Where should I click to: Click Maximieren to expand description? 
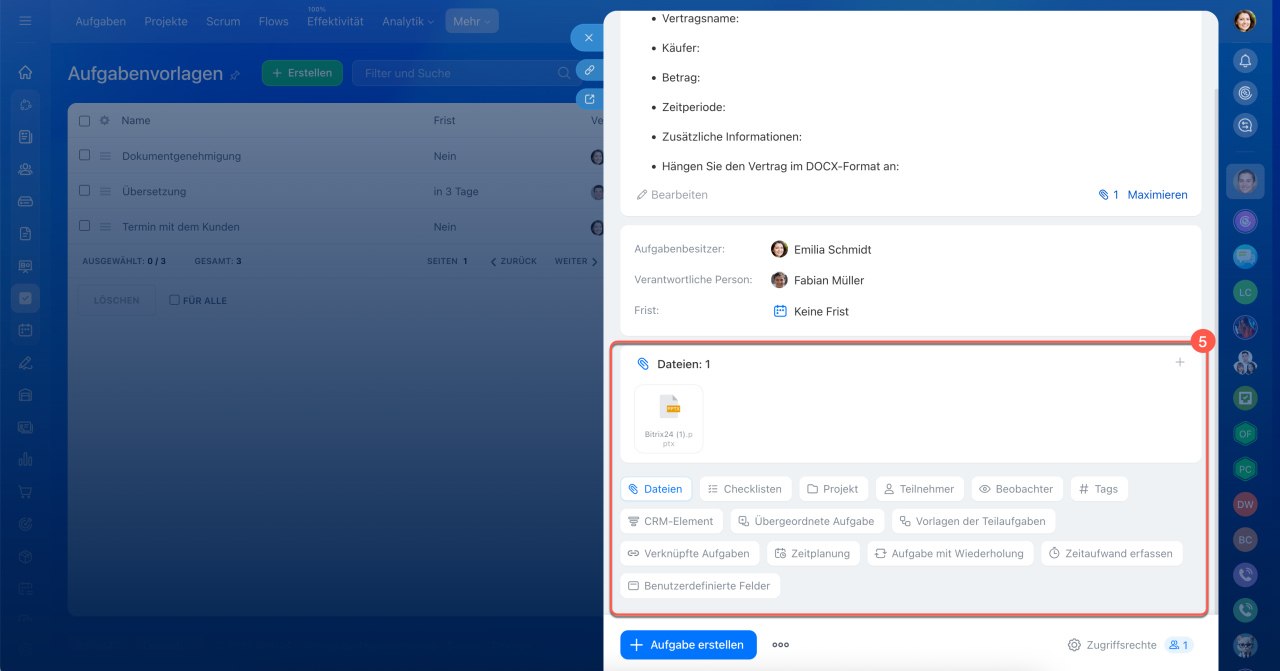point(1157,195)
